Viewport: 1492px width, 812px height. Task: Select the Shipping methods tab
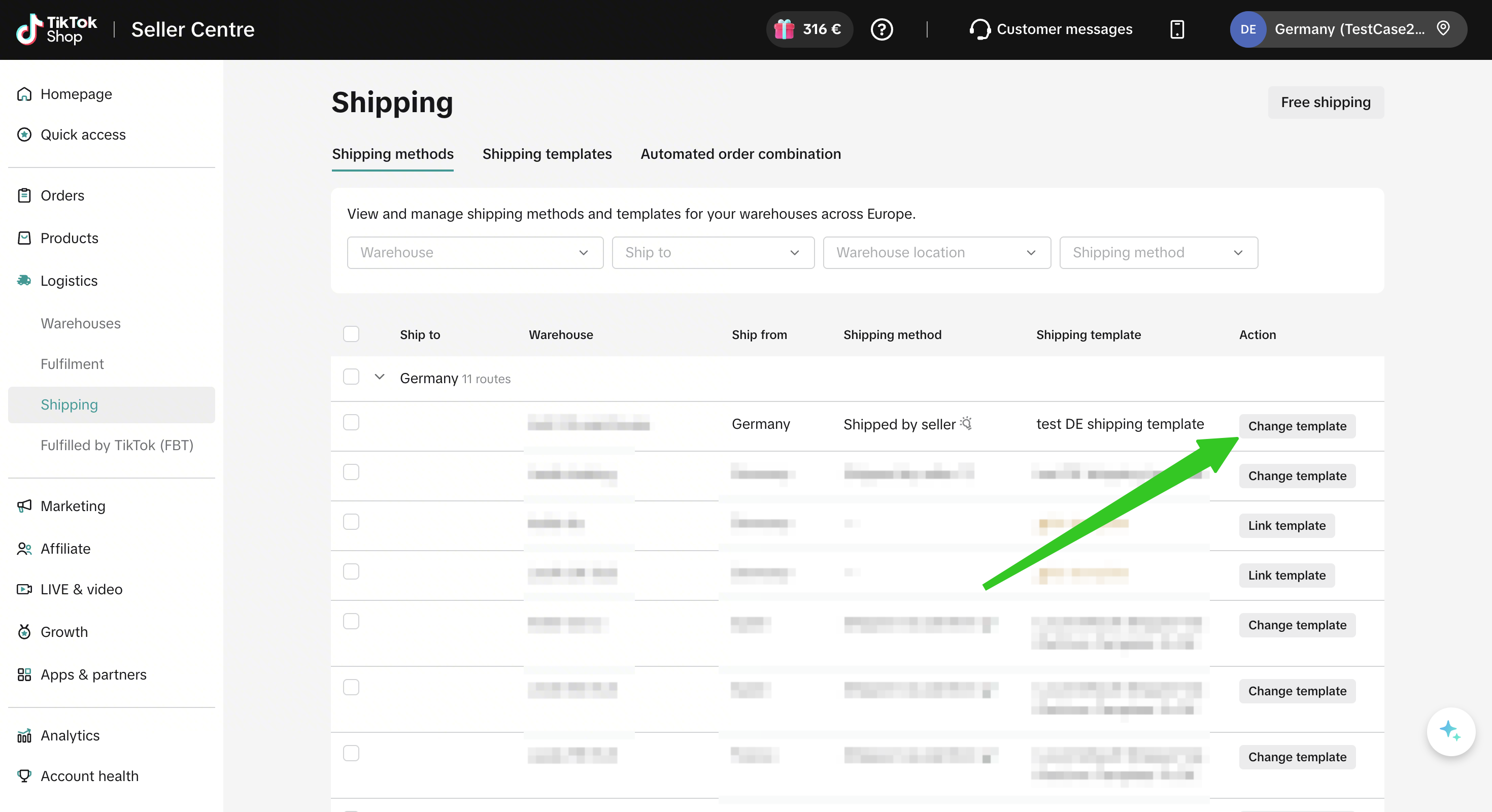393,154
